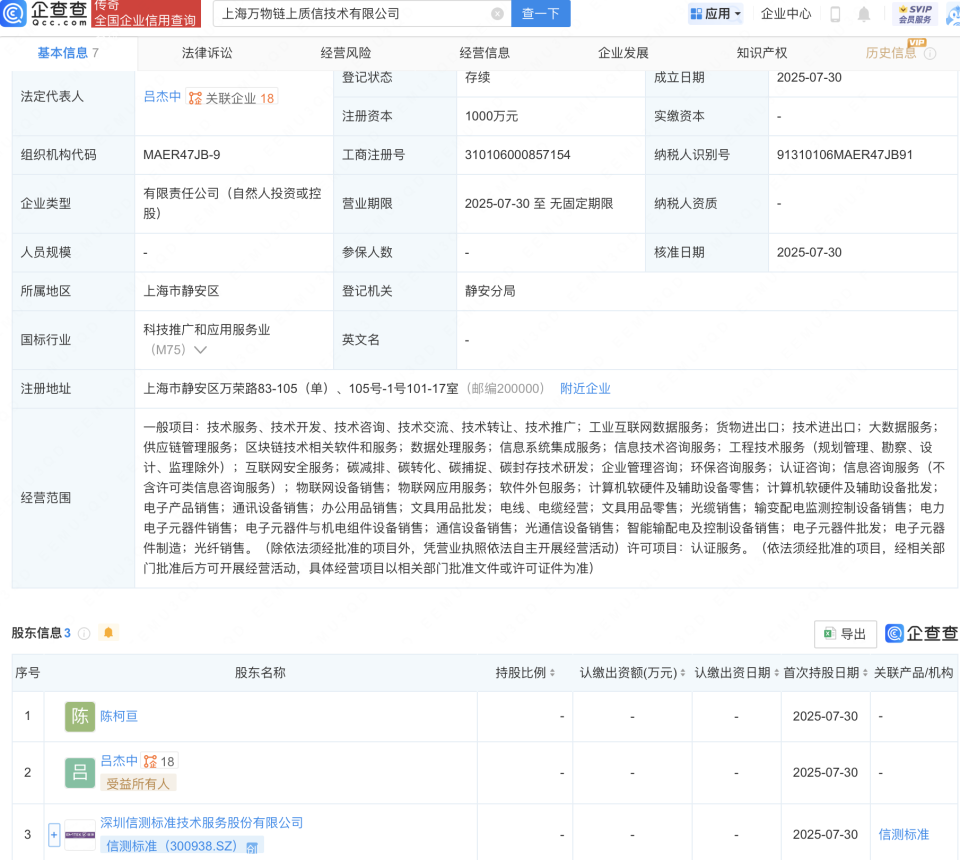
Task: Click the 查一下 search button
Action: tap(541, 13)
